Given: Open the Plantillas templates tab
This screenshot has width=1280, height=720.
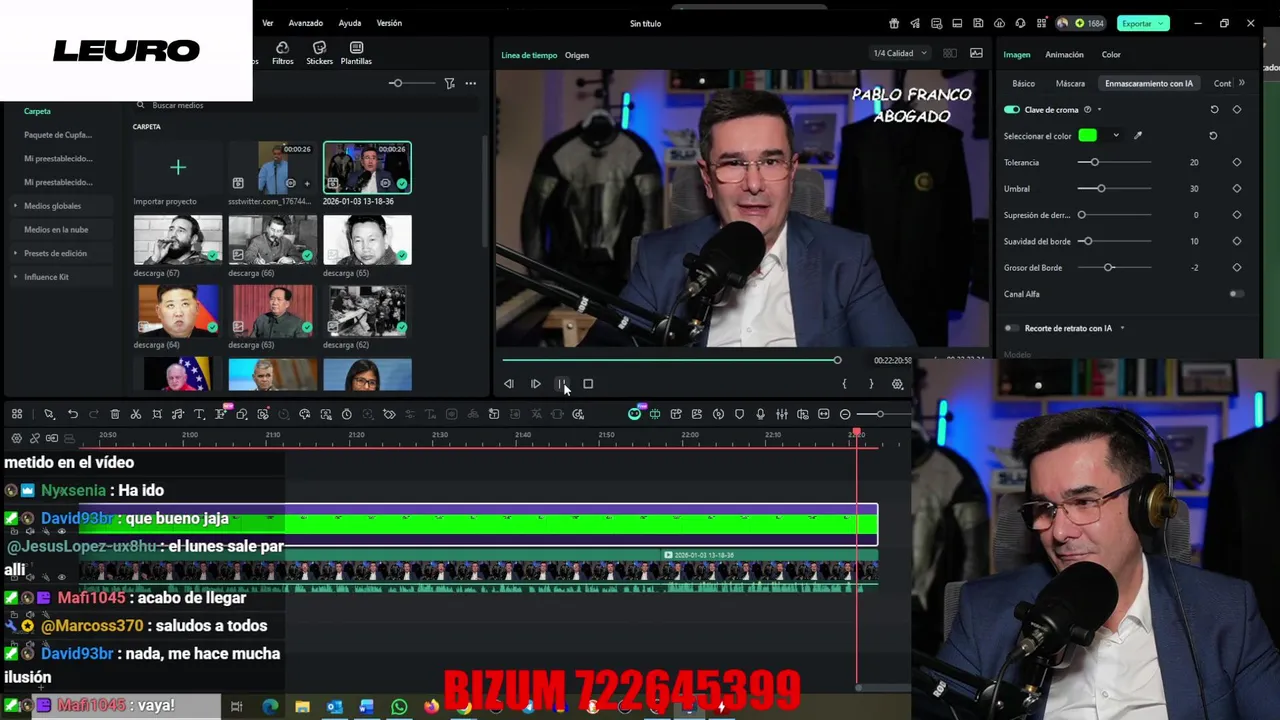Looking at the screenshot, I should click(356, 53).
